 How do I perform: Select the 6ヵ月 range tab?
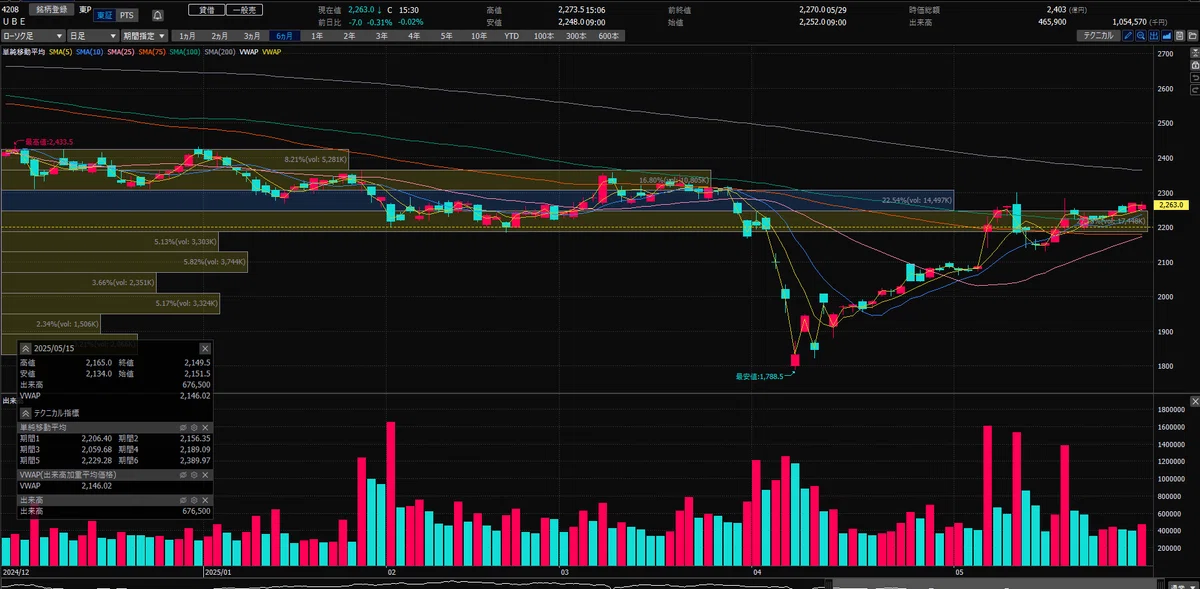tap(285, 36)
